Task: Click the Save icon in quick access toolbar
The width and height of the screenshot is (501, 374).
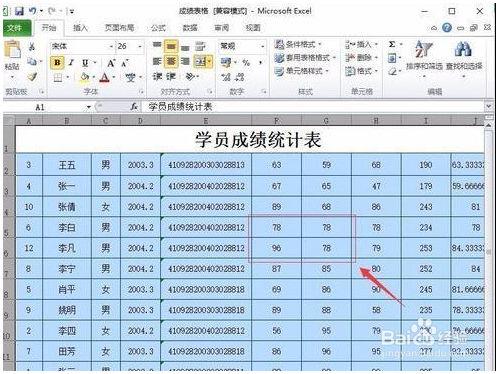Action: (x=19, y=11)
